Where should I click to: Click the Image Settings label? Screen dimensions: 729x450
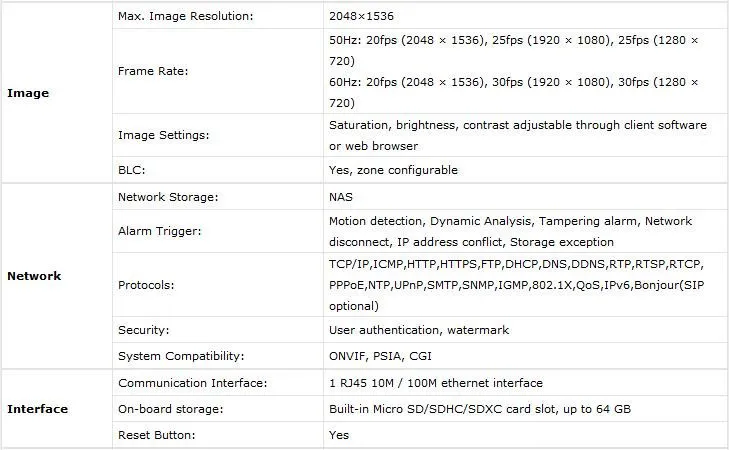[x=164, y=134]
